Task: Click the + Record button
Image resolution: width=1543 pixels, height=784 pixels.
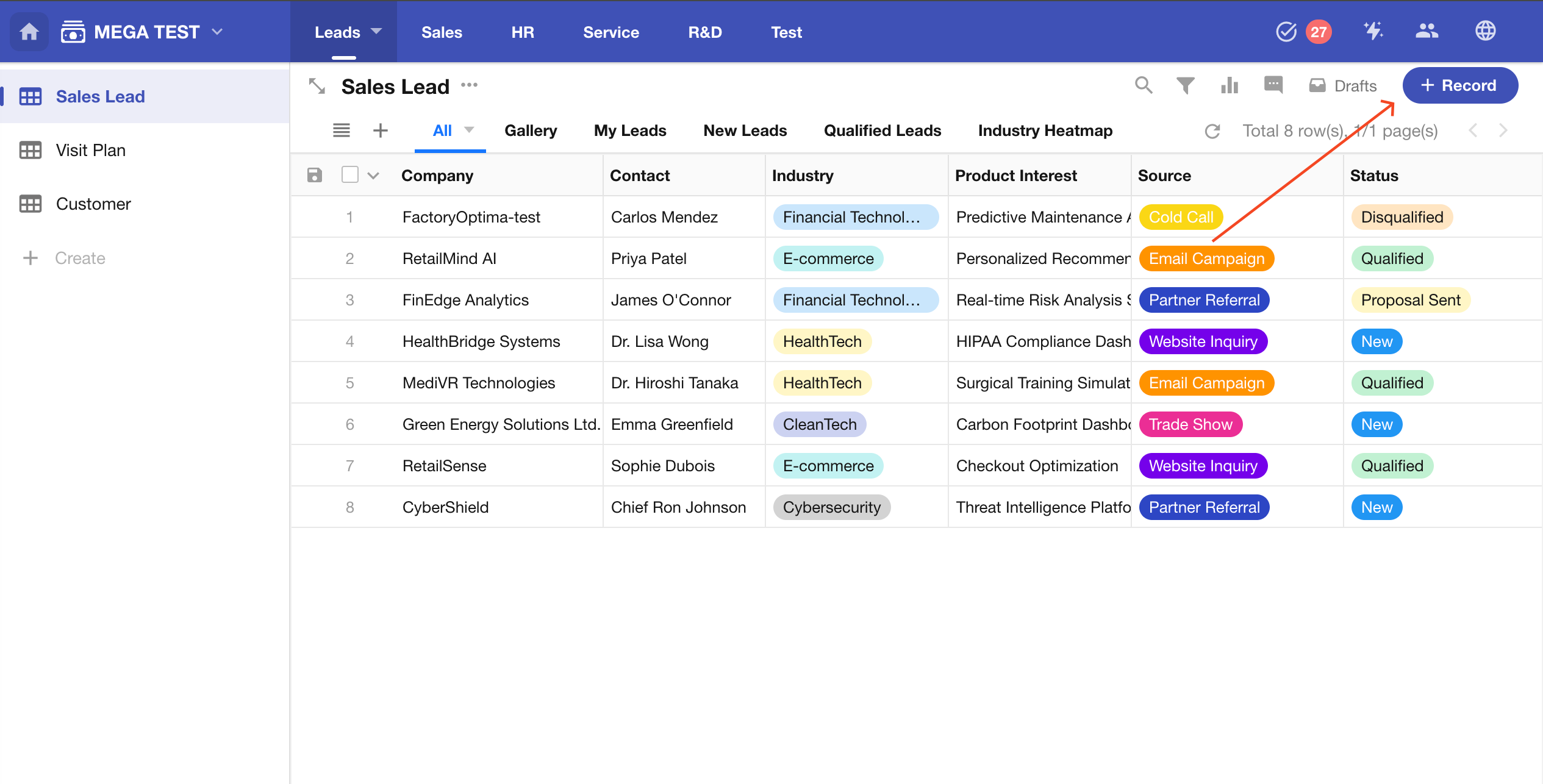Action: click(1459, 85)
